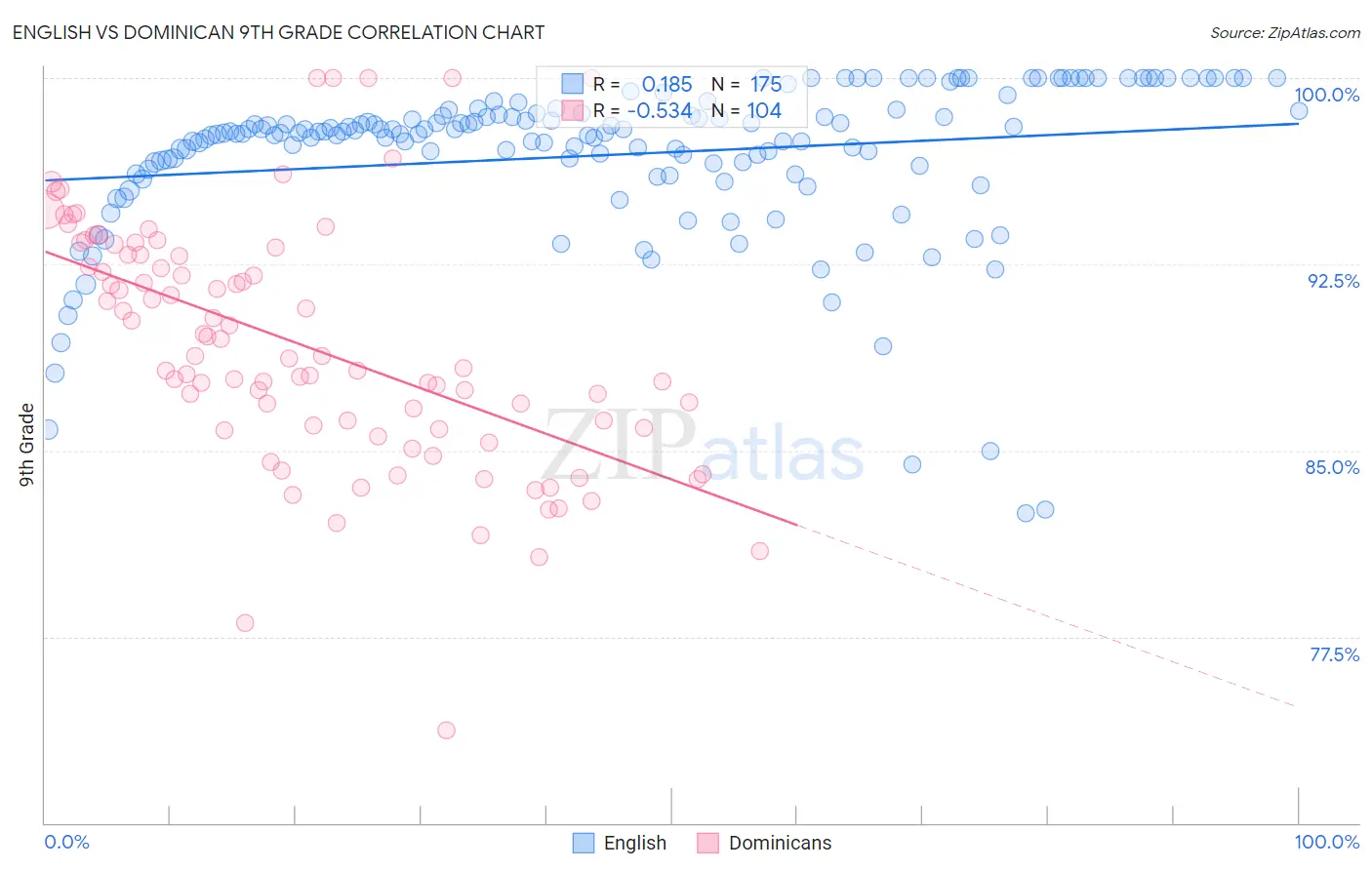Click the 9th Grade axis title
Image resolution: width=1372 pixels, height=870 pixels.
click(26, 445)
